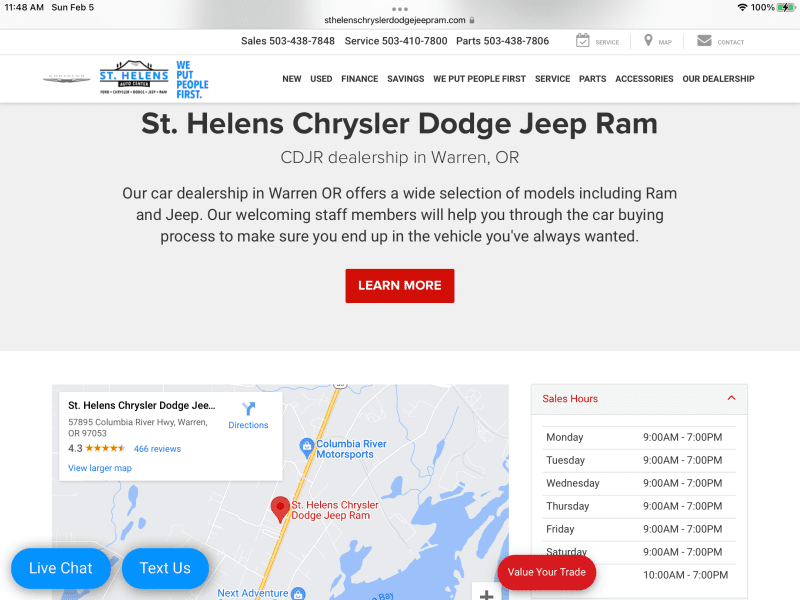Click the St. Helens Auto Center logo
The image size is (800, 600).
click(x=134, y=77)
